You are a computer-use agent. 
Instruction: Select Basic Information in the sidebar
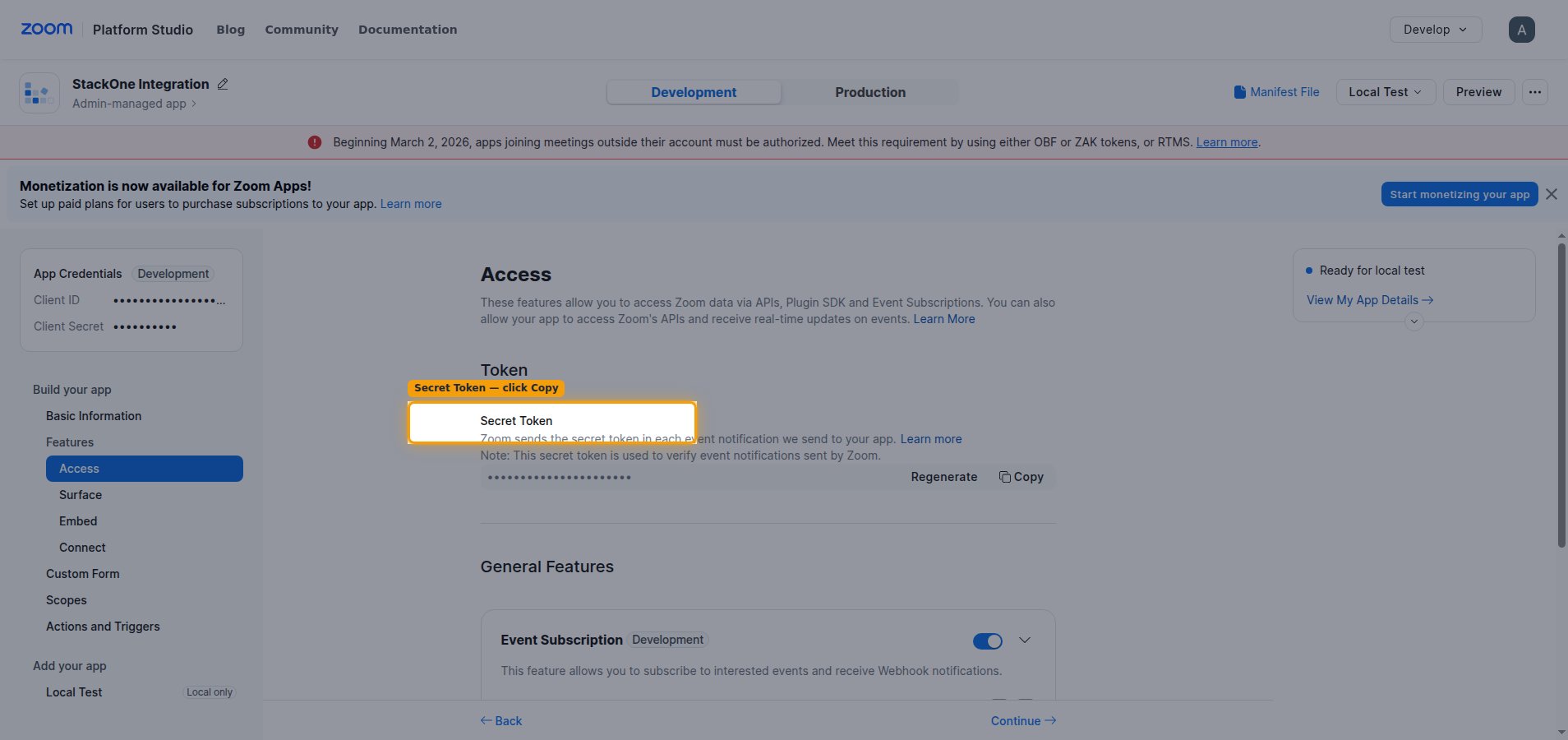point(94,416)
